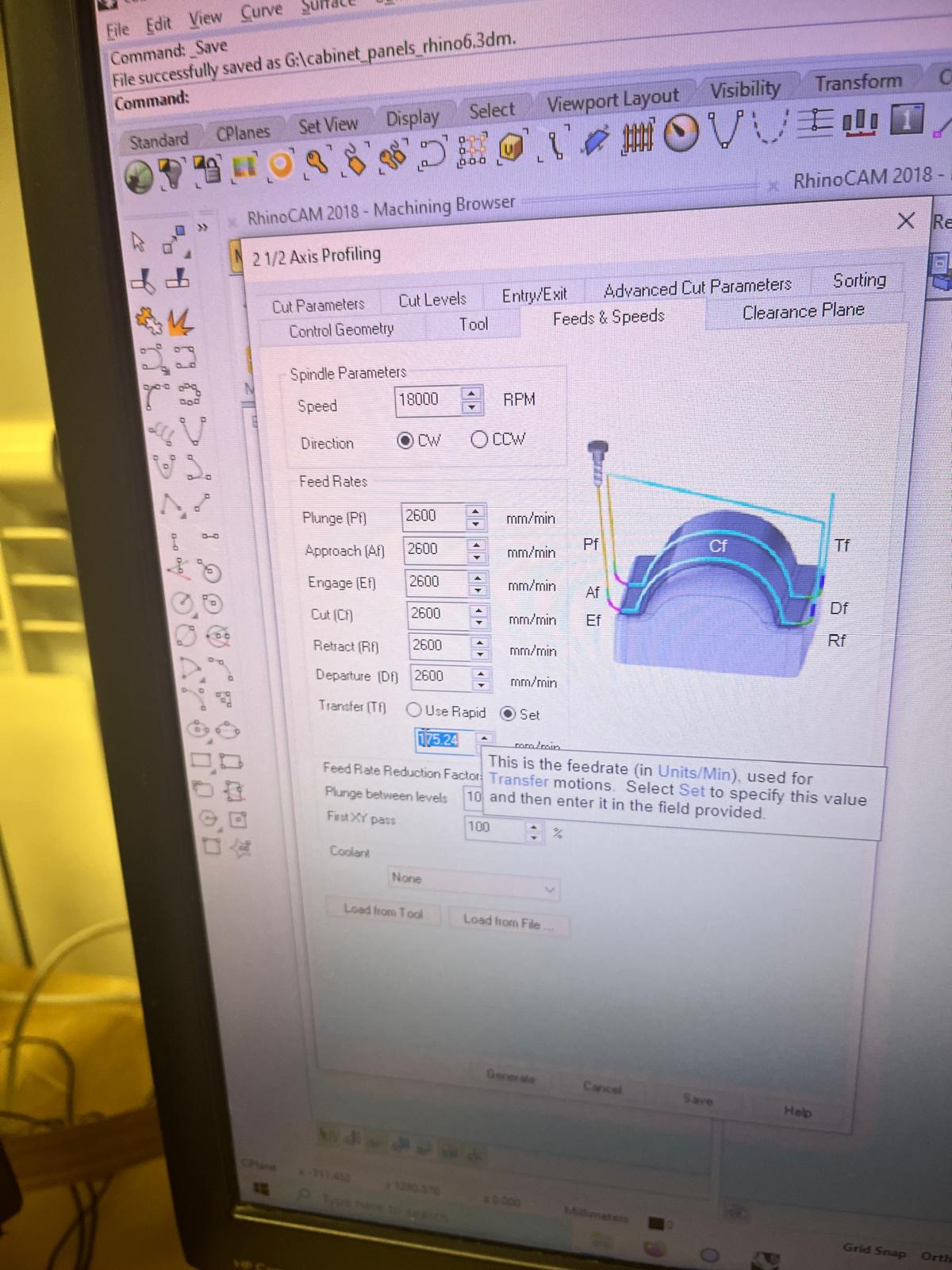The height and width of the screenshot is (1270, 952).
Task: Click the Generate button
Action: tap(511, 1076)
